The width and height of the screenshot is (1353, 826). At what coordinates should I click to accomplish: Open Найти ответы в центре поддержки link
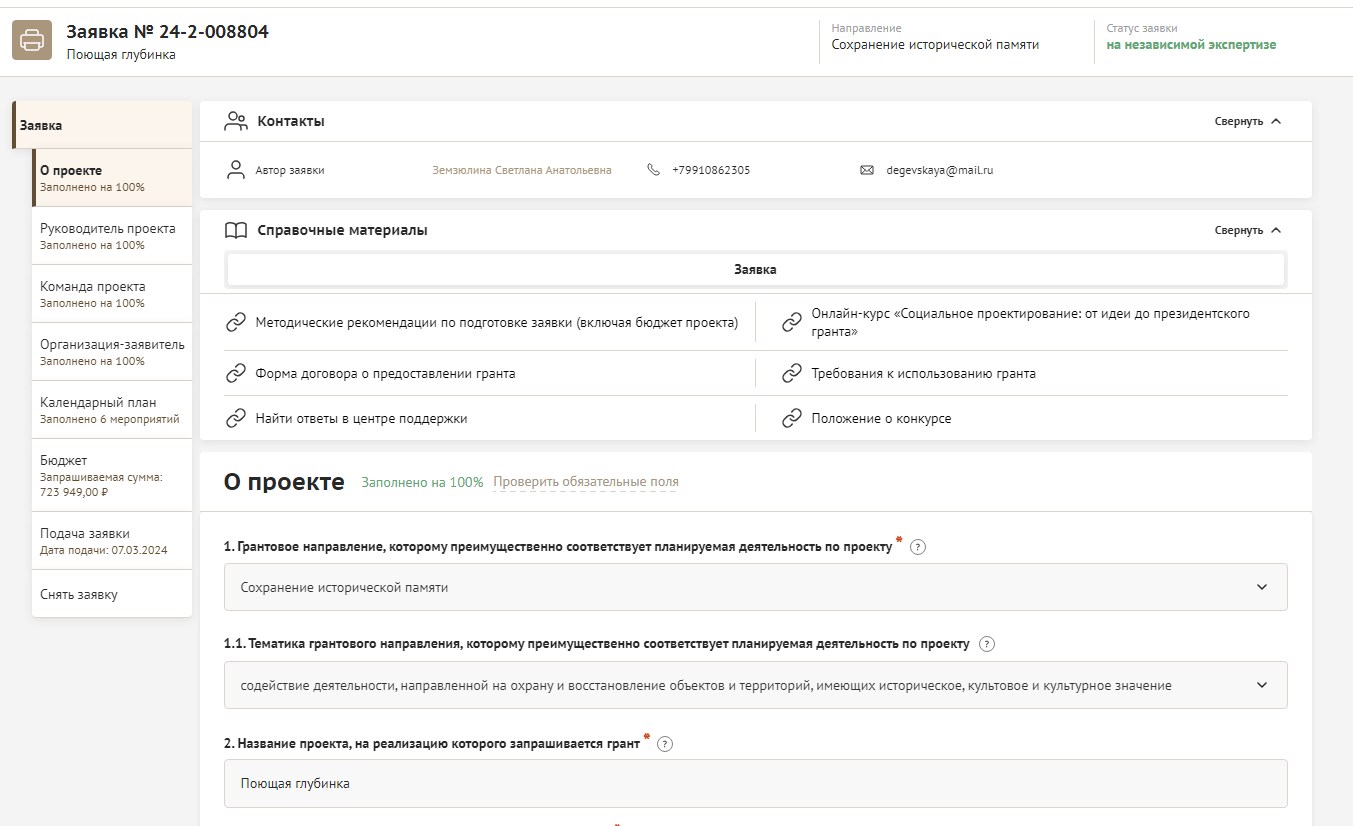(x=361, y=418)
